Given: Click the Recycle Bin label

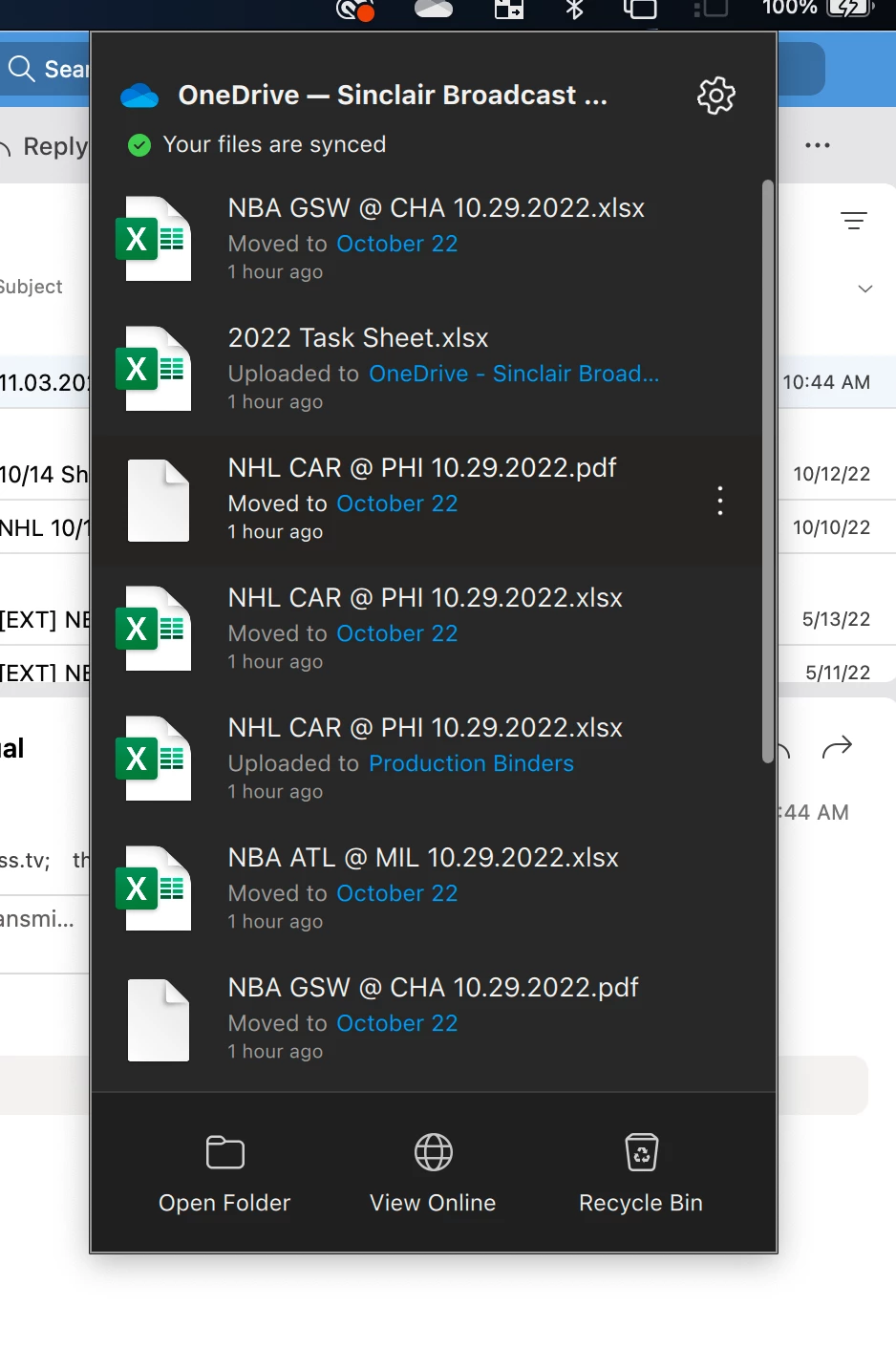Looking at the screenshot, I should [641, 1203].
